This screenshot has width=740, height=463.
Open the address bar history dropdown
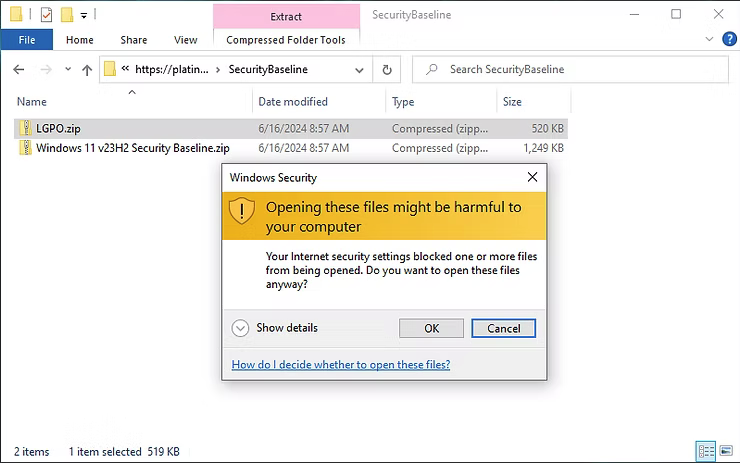click(359, 70)
